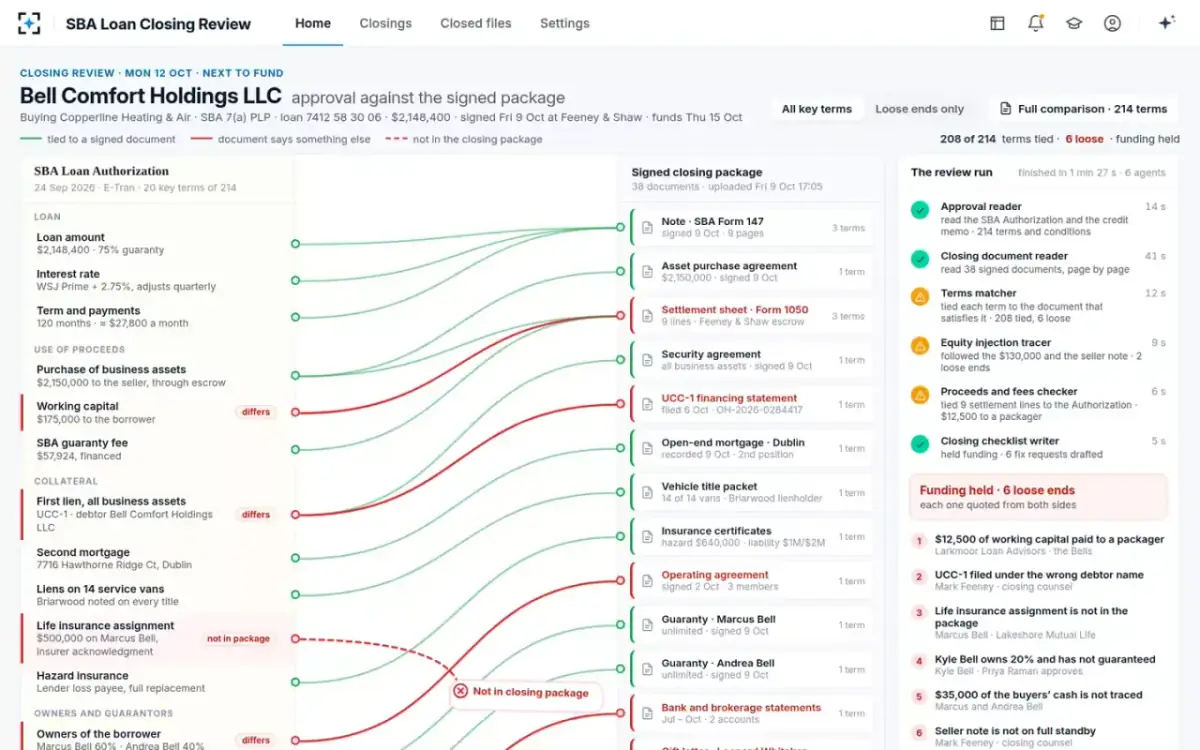Open loose end 1 about $12,500 to a packager
The image size is (1200, 750).
1039,545
